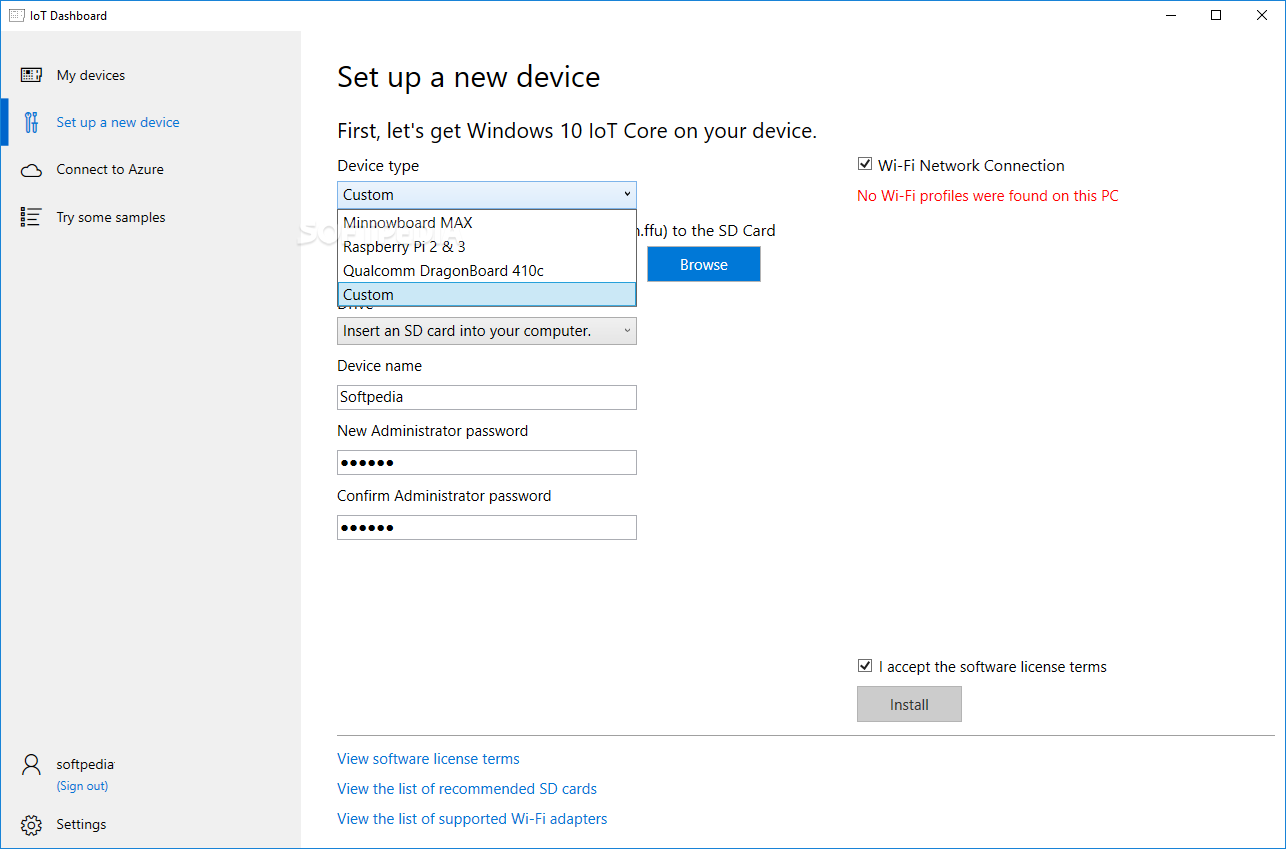Open the SD card Drive dropdown
1286x849 pixels.
(x=487, y=331)
